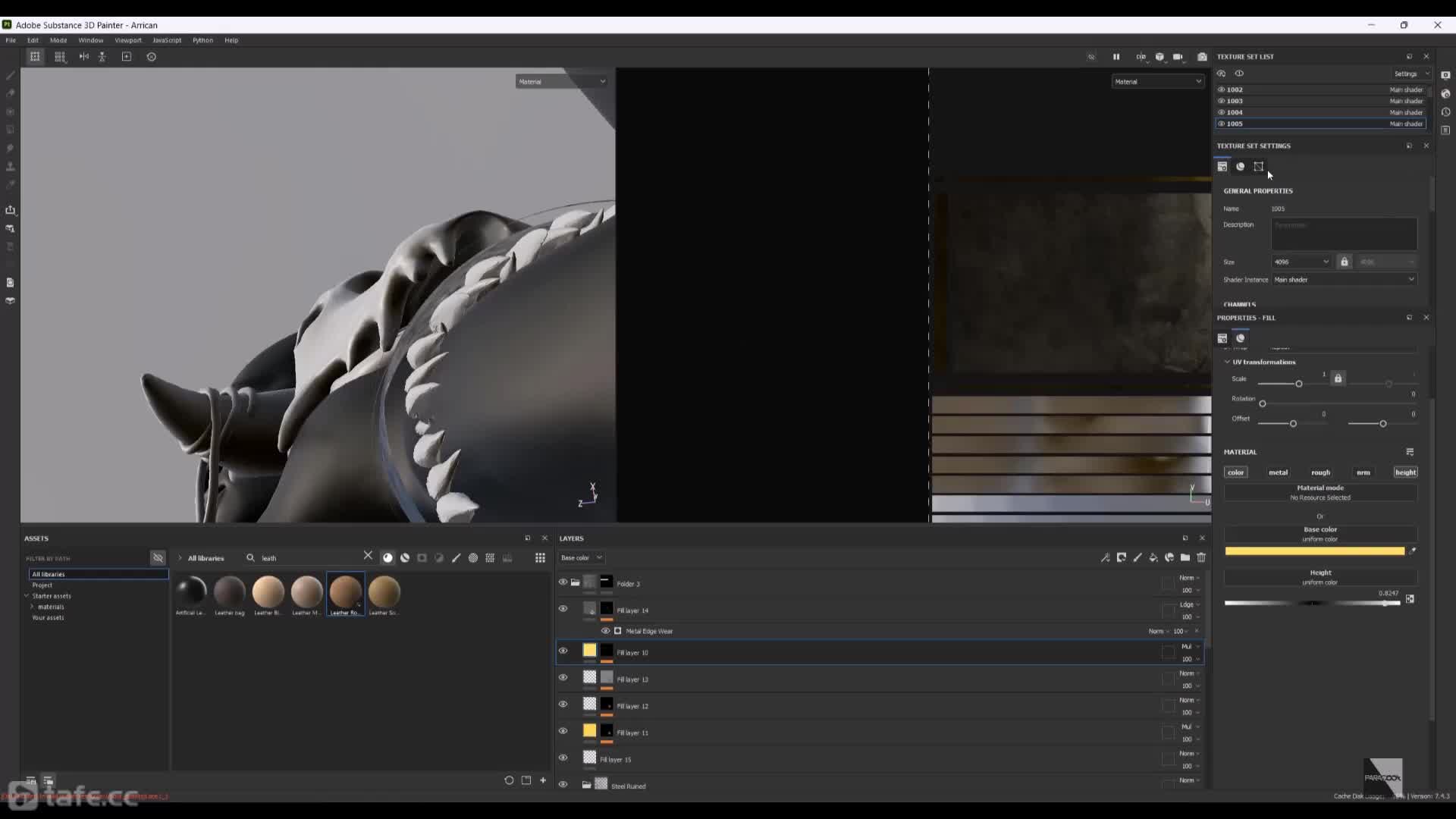
Task: Toggle the rough channel button in Material
Action: point(1321,472)
